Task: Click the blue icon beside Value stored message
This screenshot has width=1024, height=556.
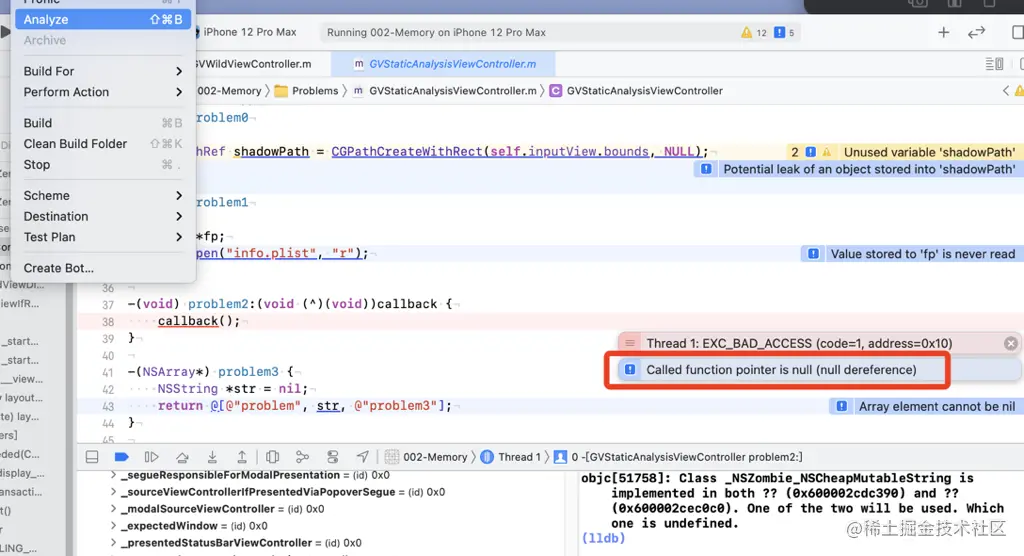Action: click(813, 254)
